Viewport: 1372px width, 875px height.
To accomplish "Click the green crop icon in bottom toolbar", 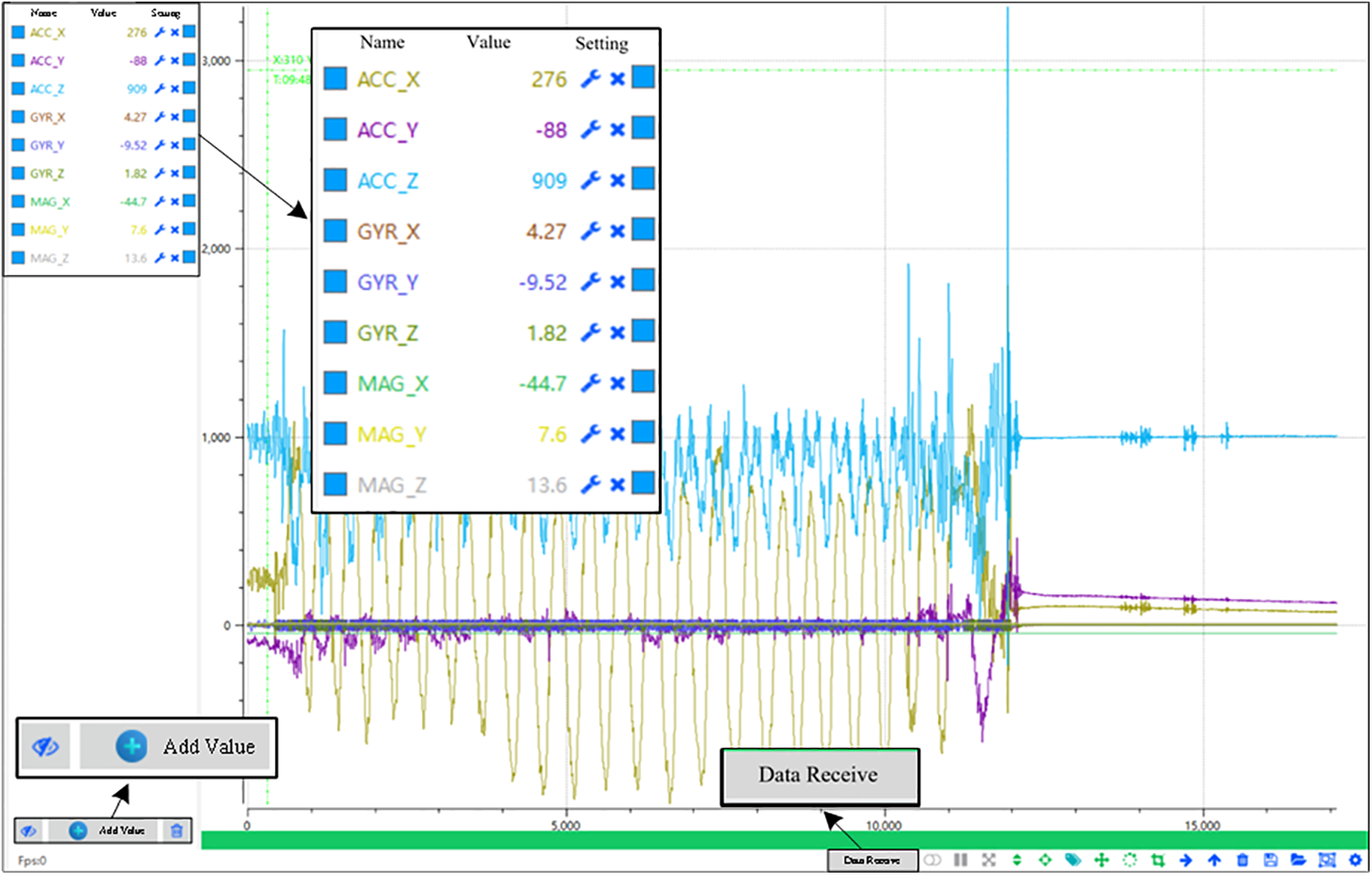I will coord(1158,860).
